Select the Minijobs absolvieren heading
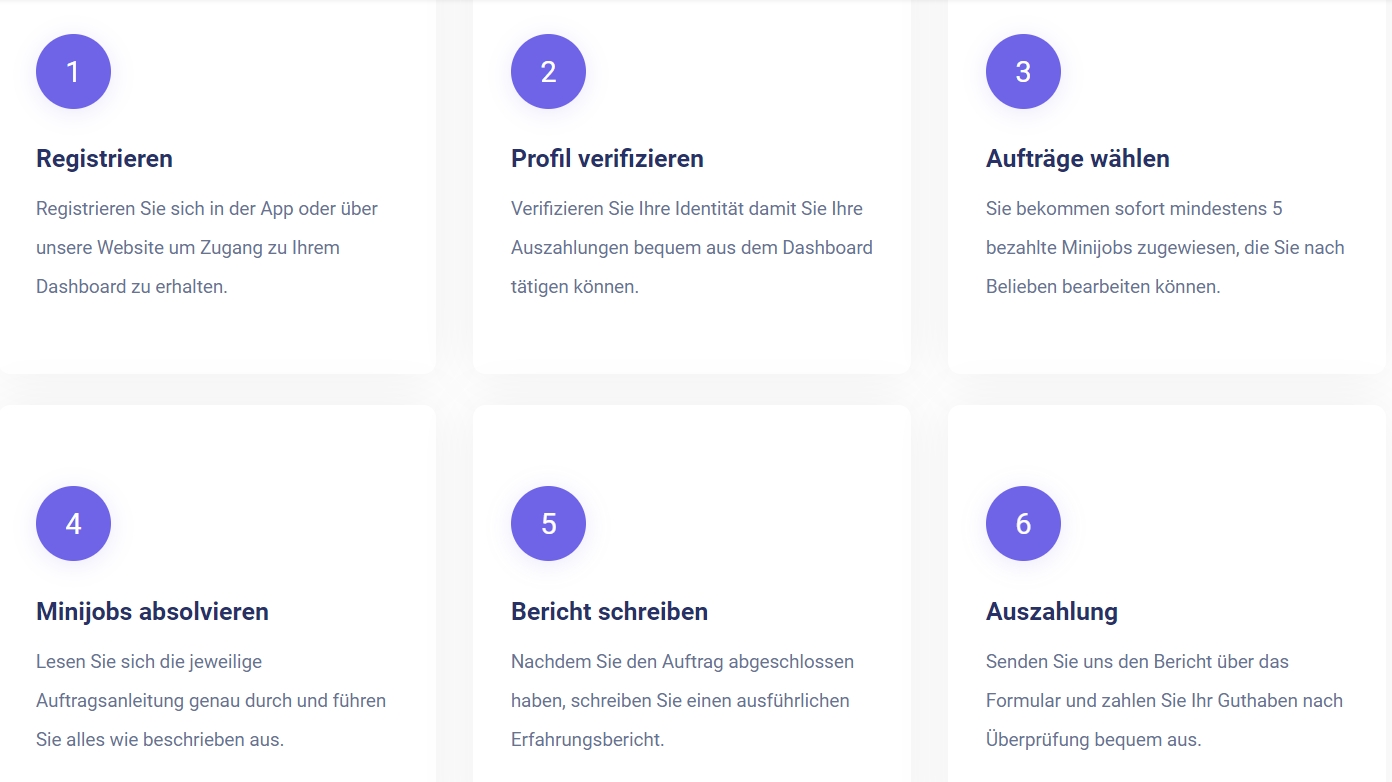 click(152, 611)
